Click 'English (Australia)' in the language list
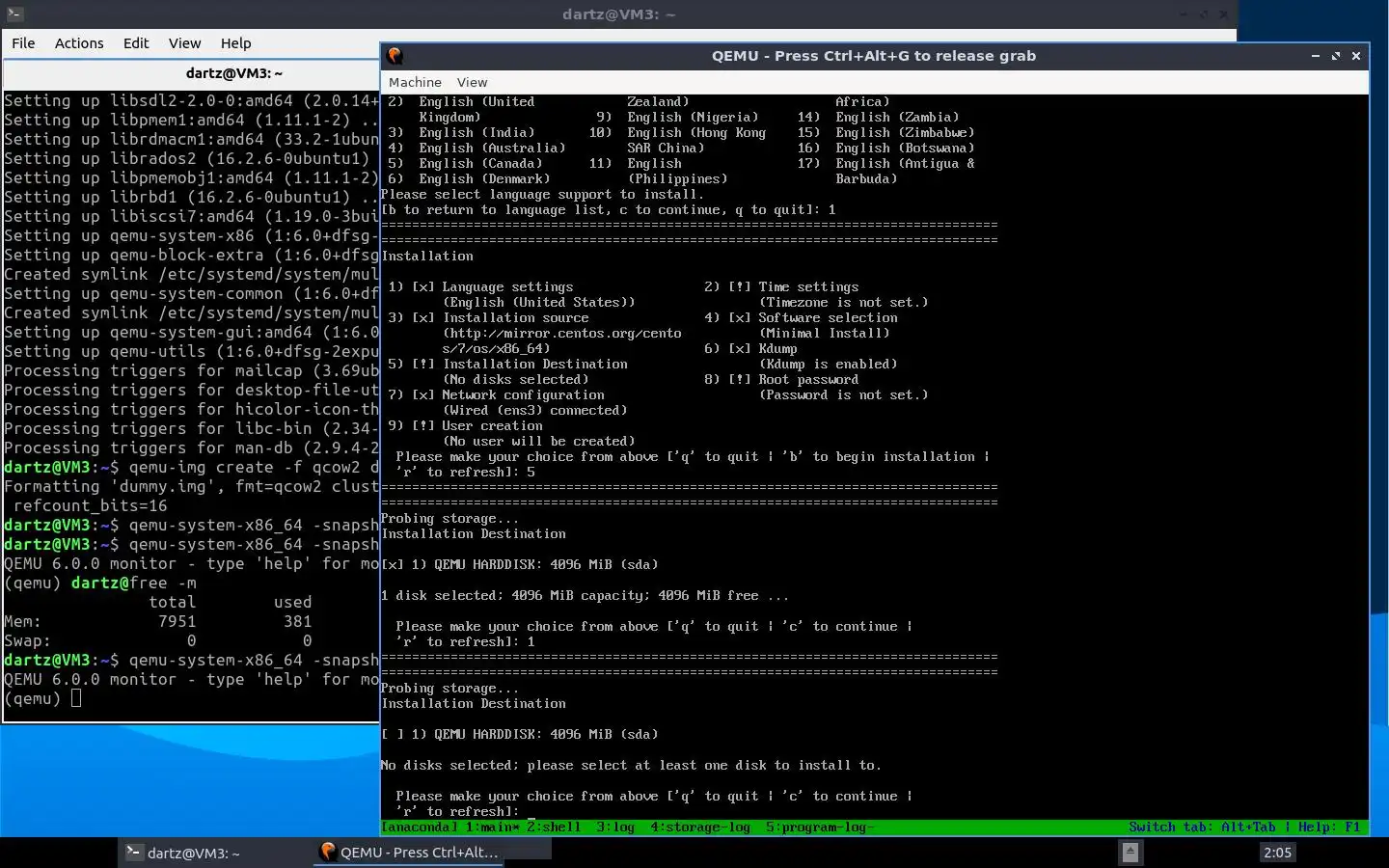 (x=492, y=148)
